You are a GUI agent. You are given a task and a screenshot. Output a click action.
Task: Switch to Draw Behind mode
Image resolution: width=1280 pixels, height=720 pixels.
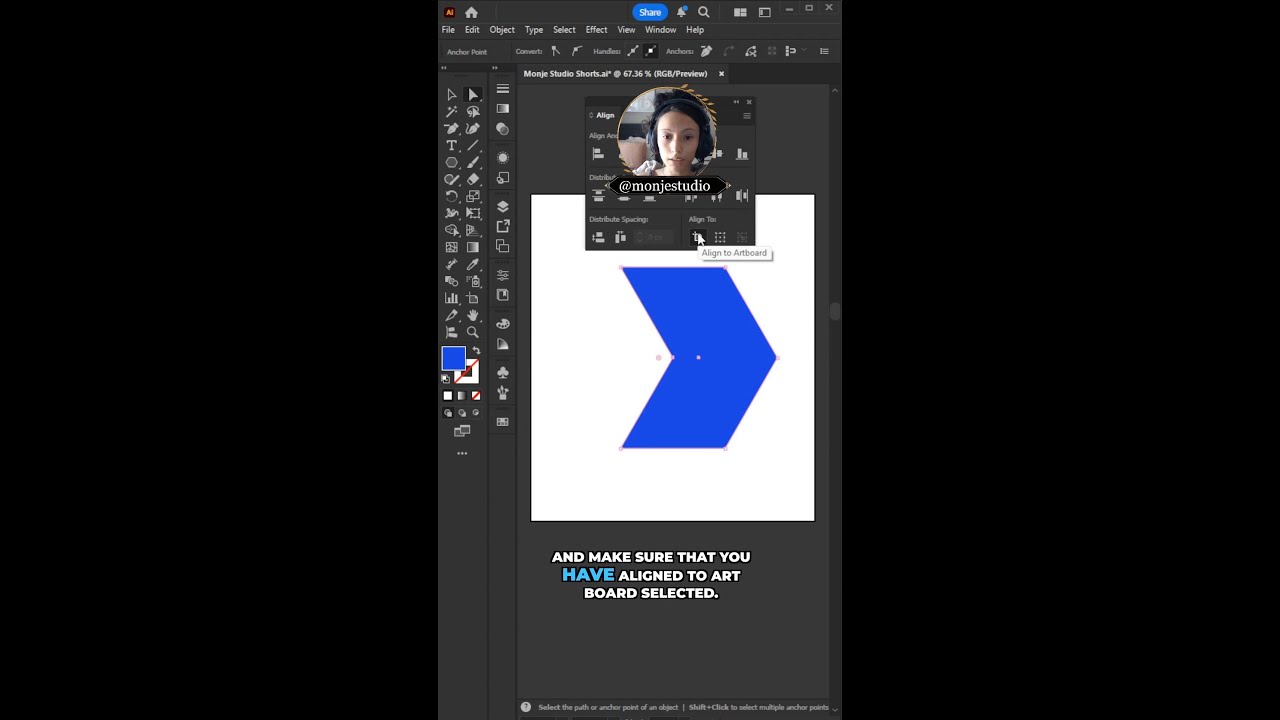(x=462, y=413)
